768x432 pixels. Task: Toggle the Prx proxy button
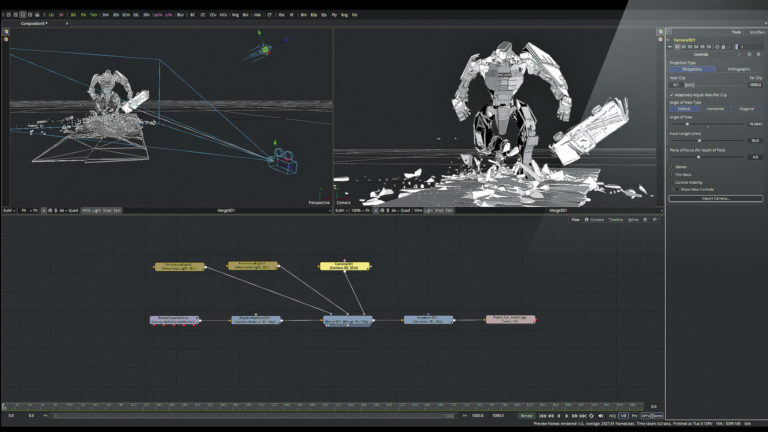(x=635, y=416)
